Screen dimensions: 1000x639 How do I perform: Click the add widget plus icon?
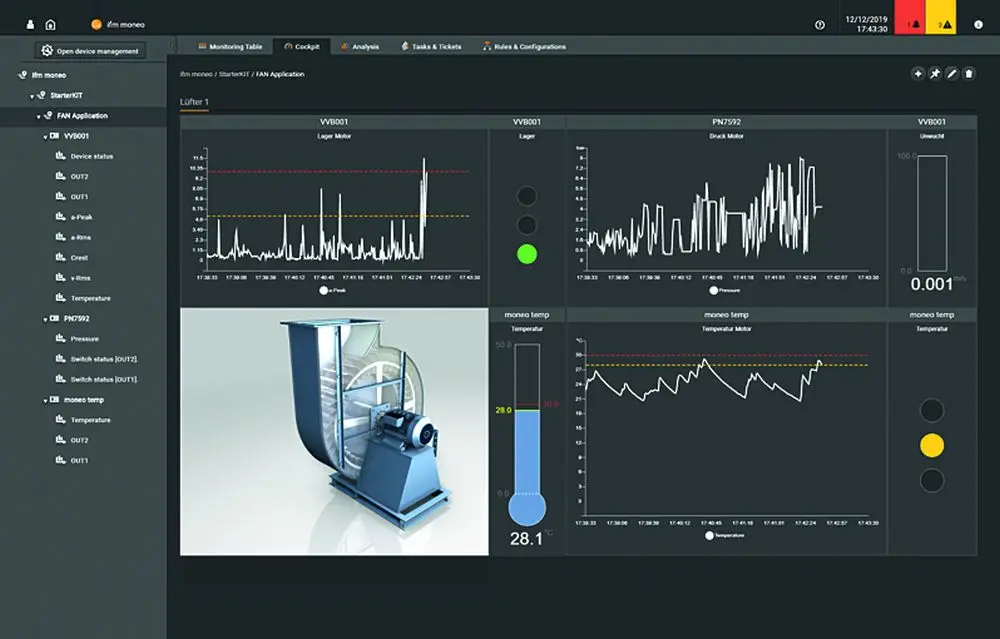pyautogui.click(x=918, y=74)
